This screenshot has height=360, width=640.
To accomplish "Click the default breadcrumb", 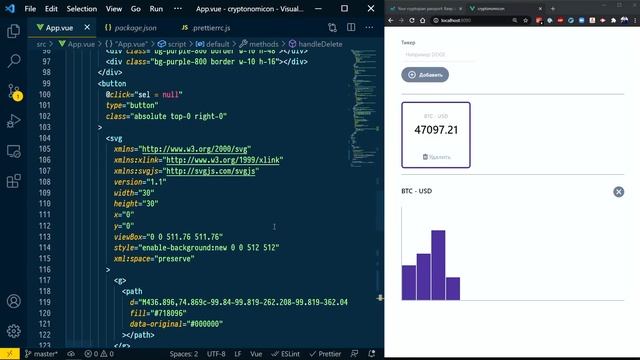I will pos(213,44).
